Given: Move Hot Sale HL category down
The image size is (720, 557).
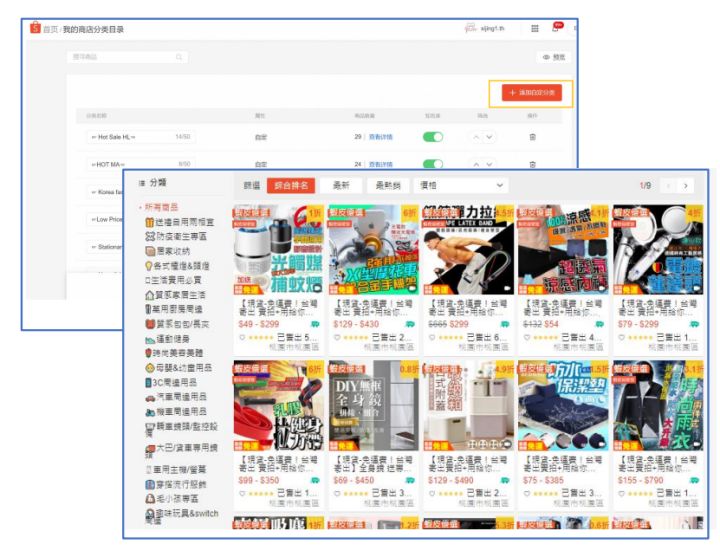Looking at the screenshot, I should point(489,137).
